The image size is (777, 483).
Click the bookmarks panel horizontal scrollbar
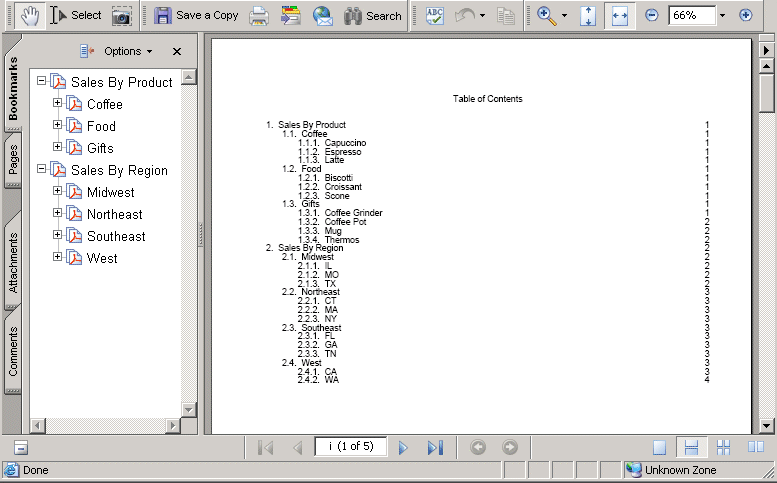tap(105, 426)
